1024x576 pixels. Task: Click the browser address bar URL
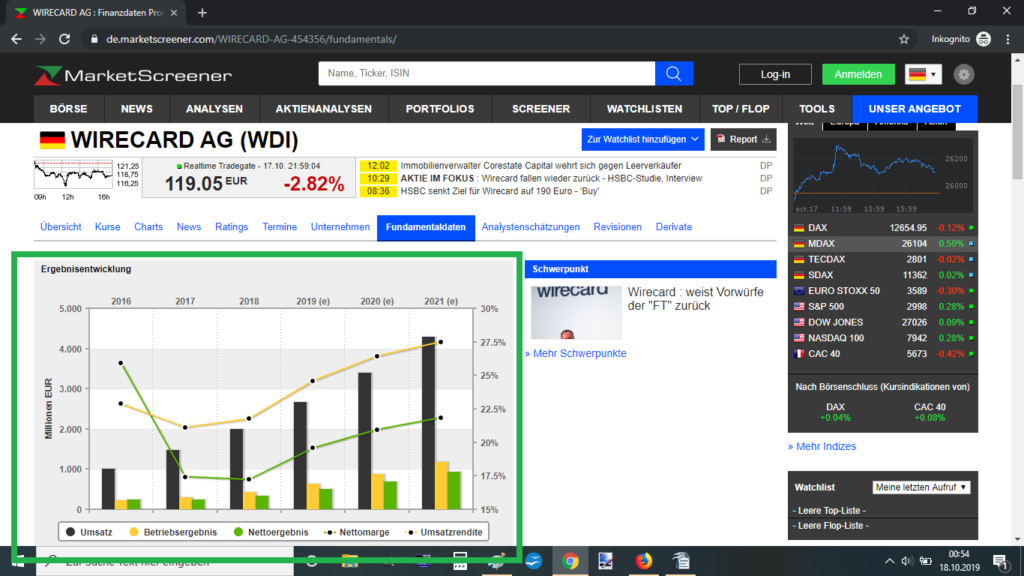[251, 39]
